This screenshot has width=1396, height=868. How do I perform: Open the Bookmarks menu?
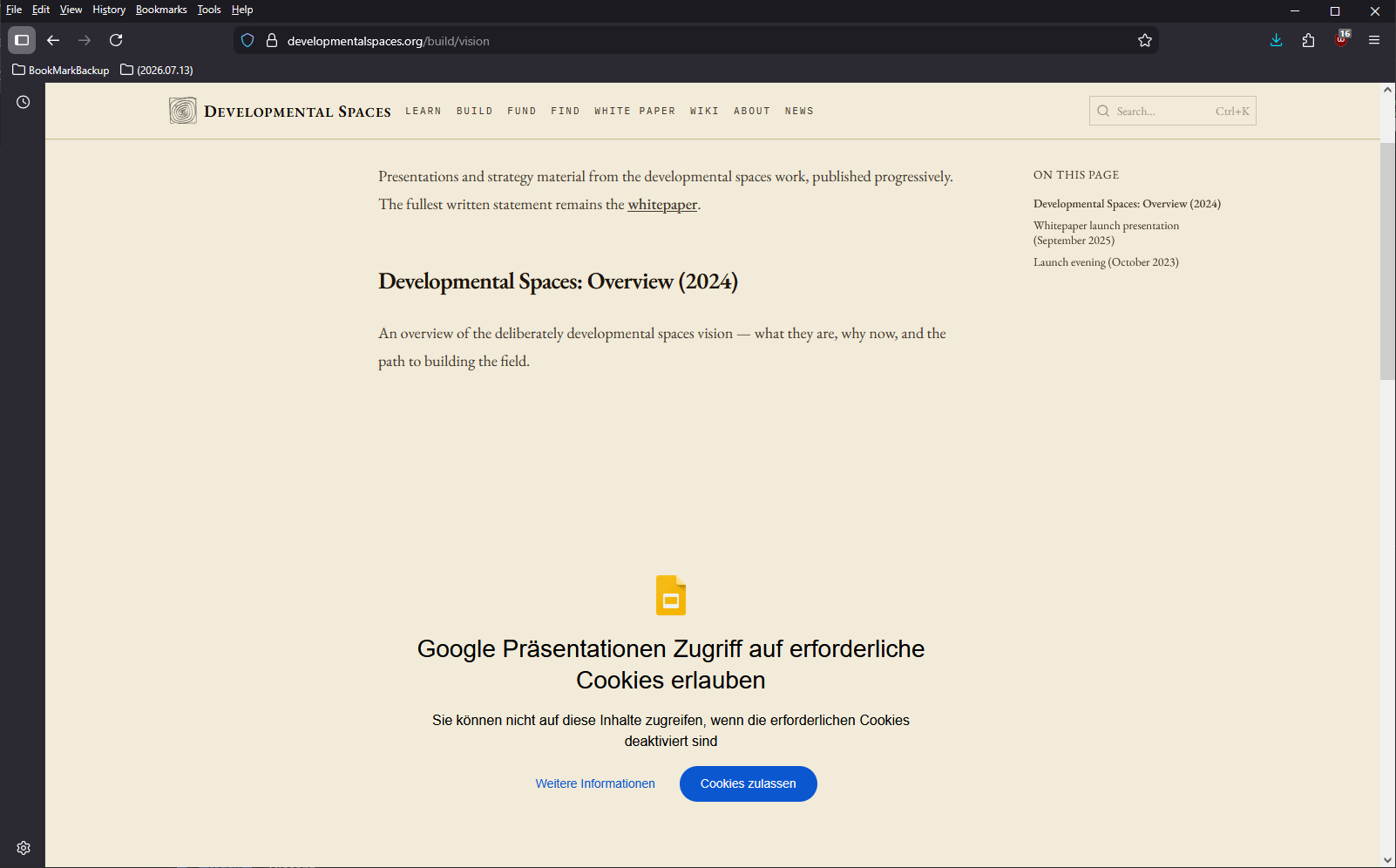161,10
